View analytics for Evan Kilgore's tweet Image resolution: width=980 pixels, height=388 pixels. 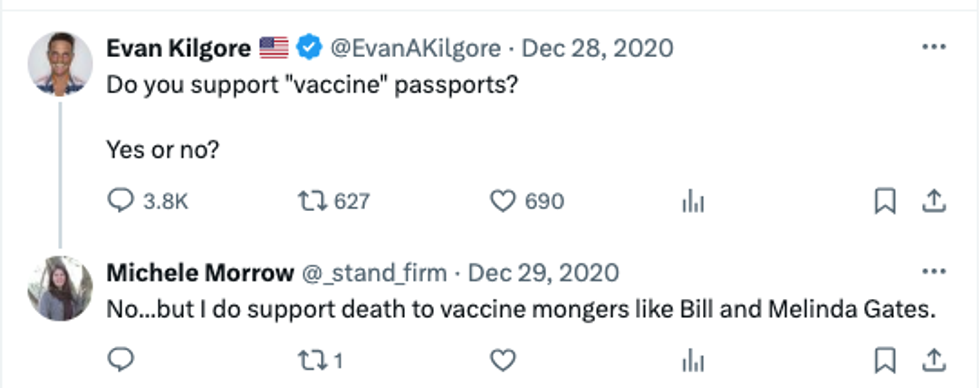tap(694, 202)
